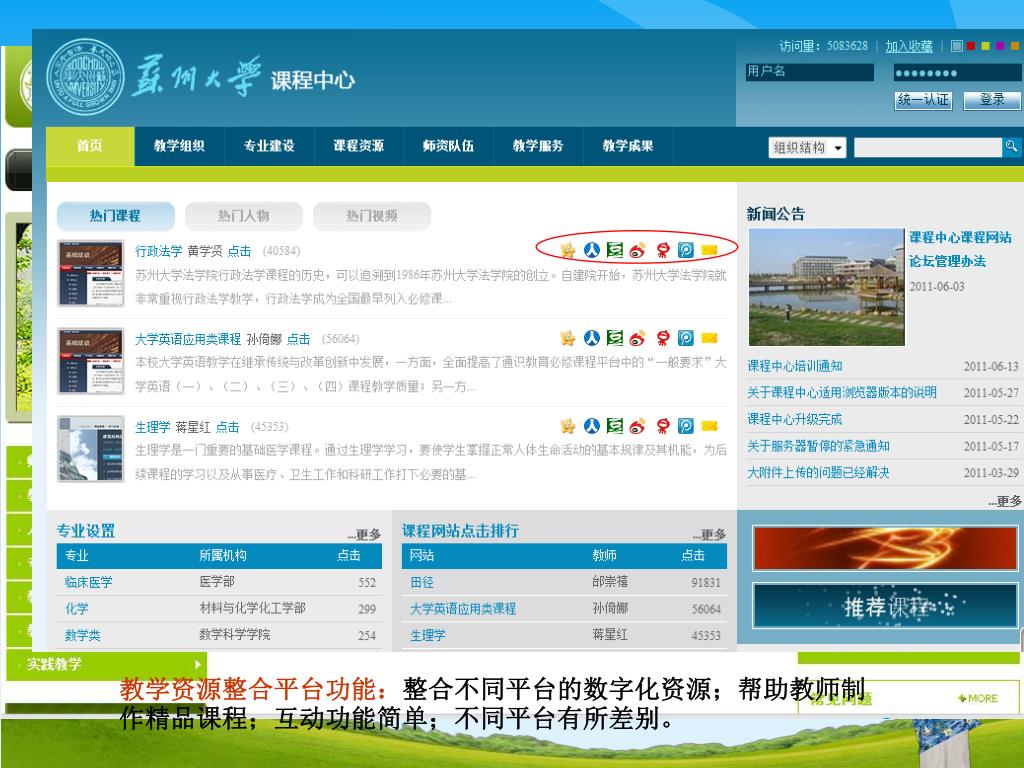Screen dimensions: 1024x768
Task: Share 大学英语应用类课程 via green Douban icon
Action: 615,338
